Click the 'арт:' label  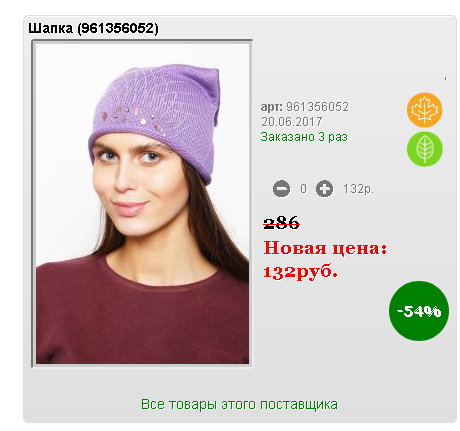pos(272,107)
